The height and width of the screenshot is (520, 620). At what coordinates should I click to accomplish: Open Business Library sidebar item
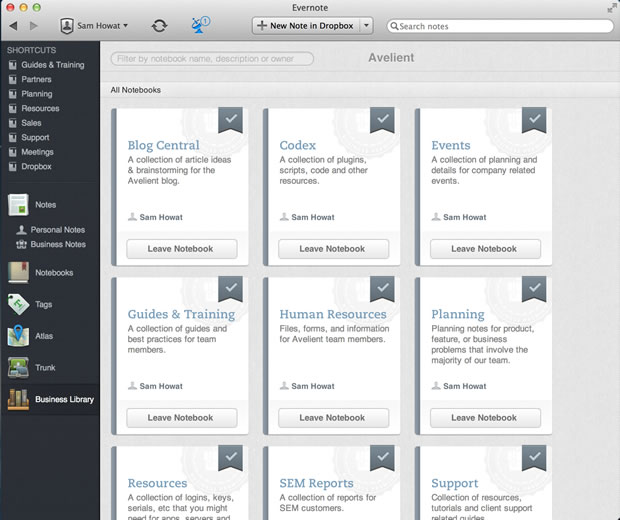point(50,399)
